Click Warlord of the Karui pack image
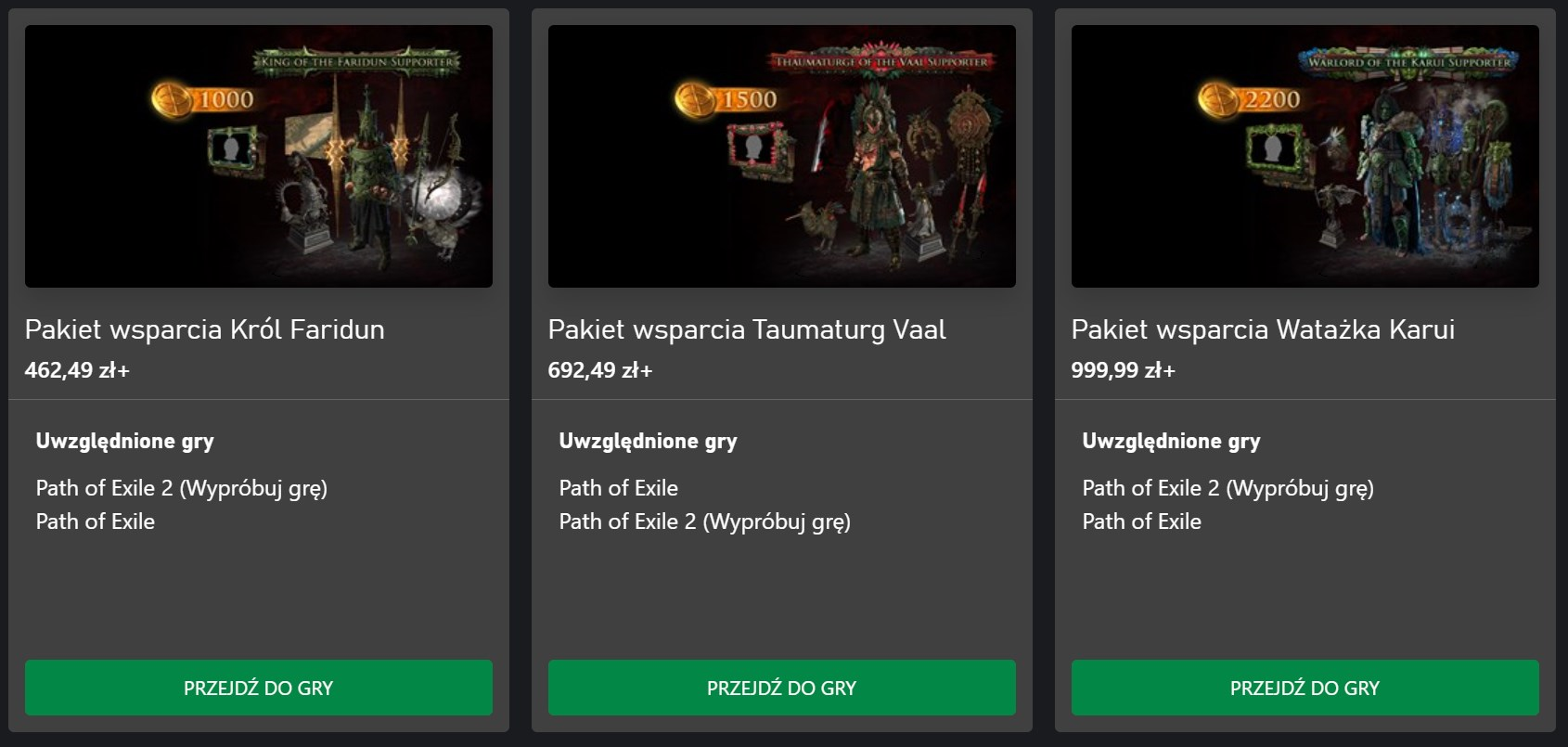This screenshot has height=747, width=1568. pyautogui.click(x=1305, y=156)
